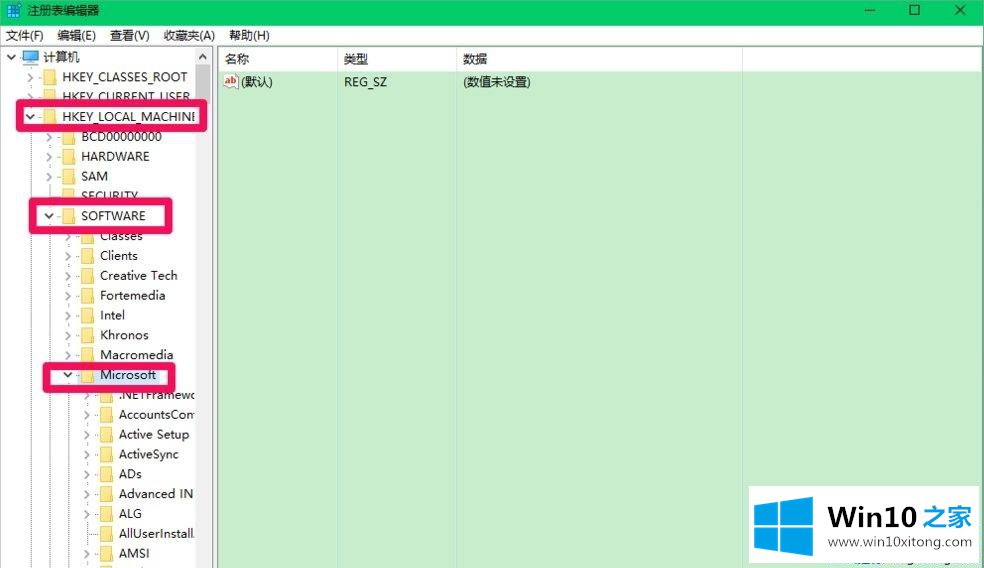Viewport: 984px width, 568px height.
Task: Maximize the Registry Editor window
Action: pyautogui.click(x=914, y=10)
